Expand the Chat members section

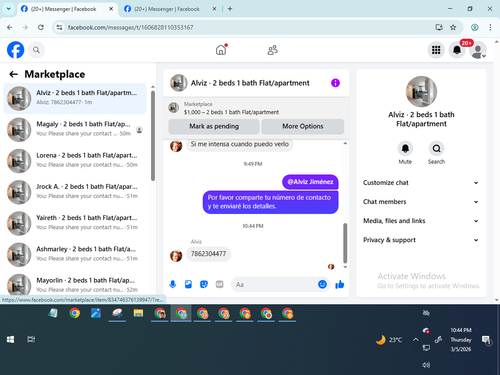coord(421,202)
